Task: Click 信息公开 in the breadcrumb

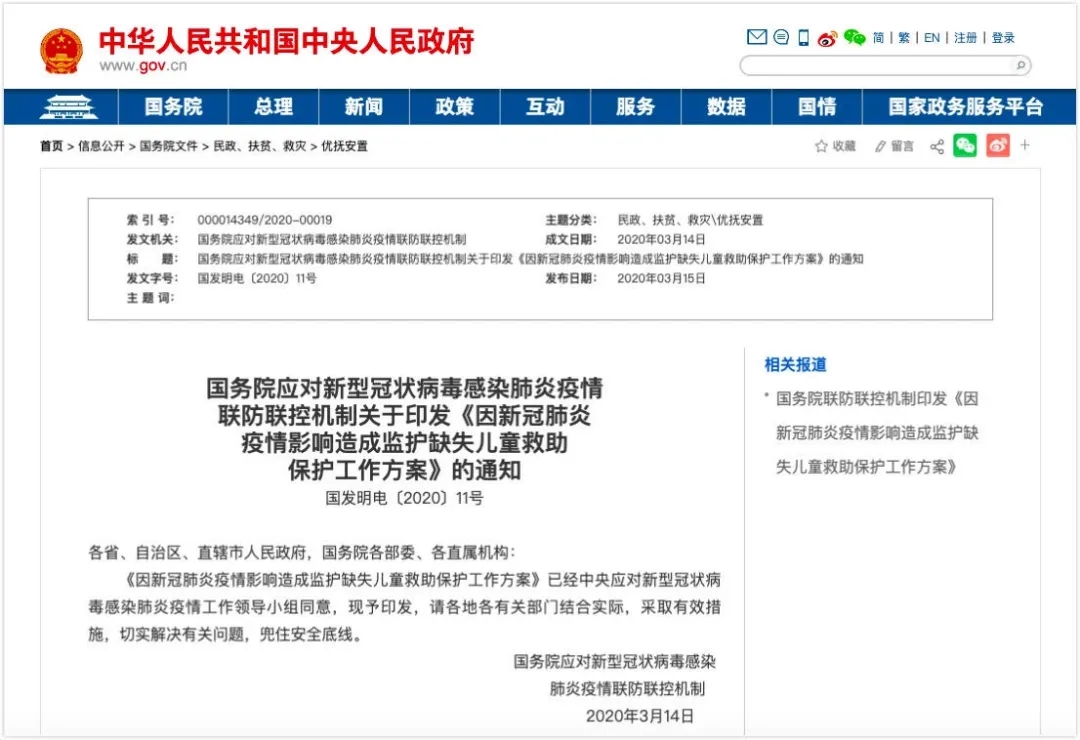Action: point(101,146)
